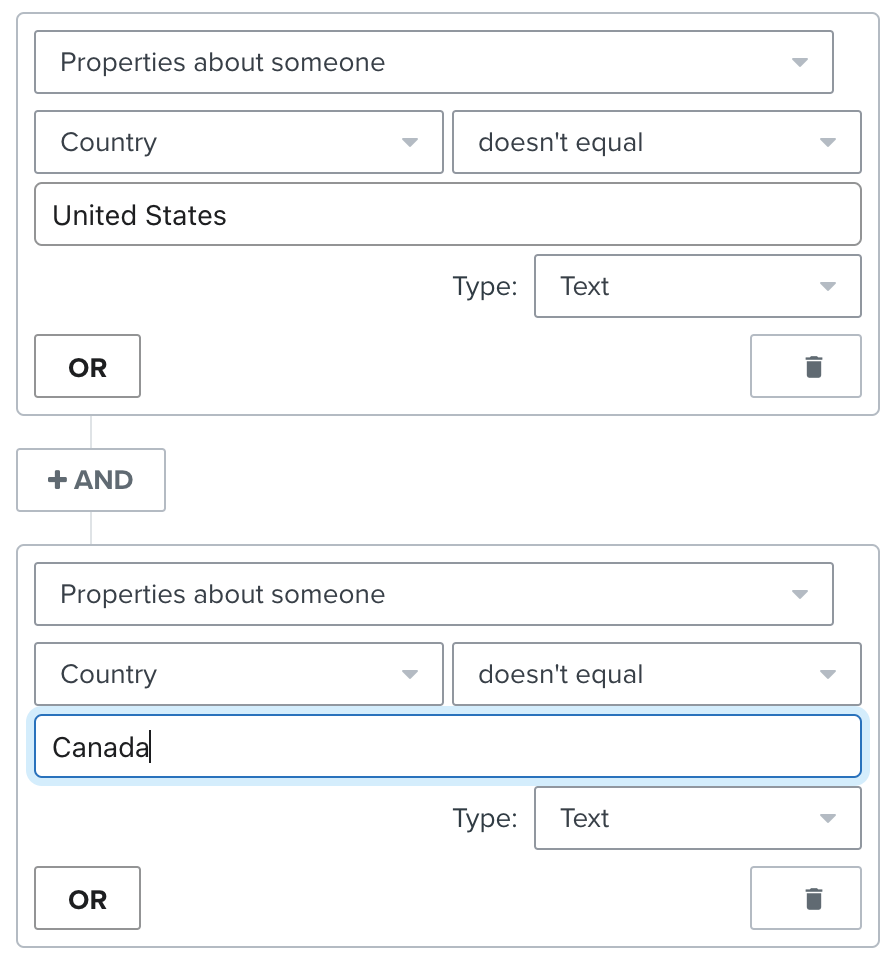The image size is (894, 960).
Task: Open the second Properties about someone dropdown
Action: [x=434, y=594]
